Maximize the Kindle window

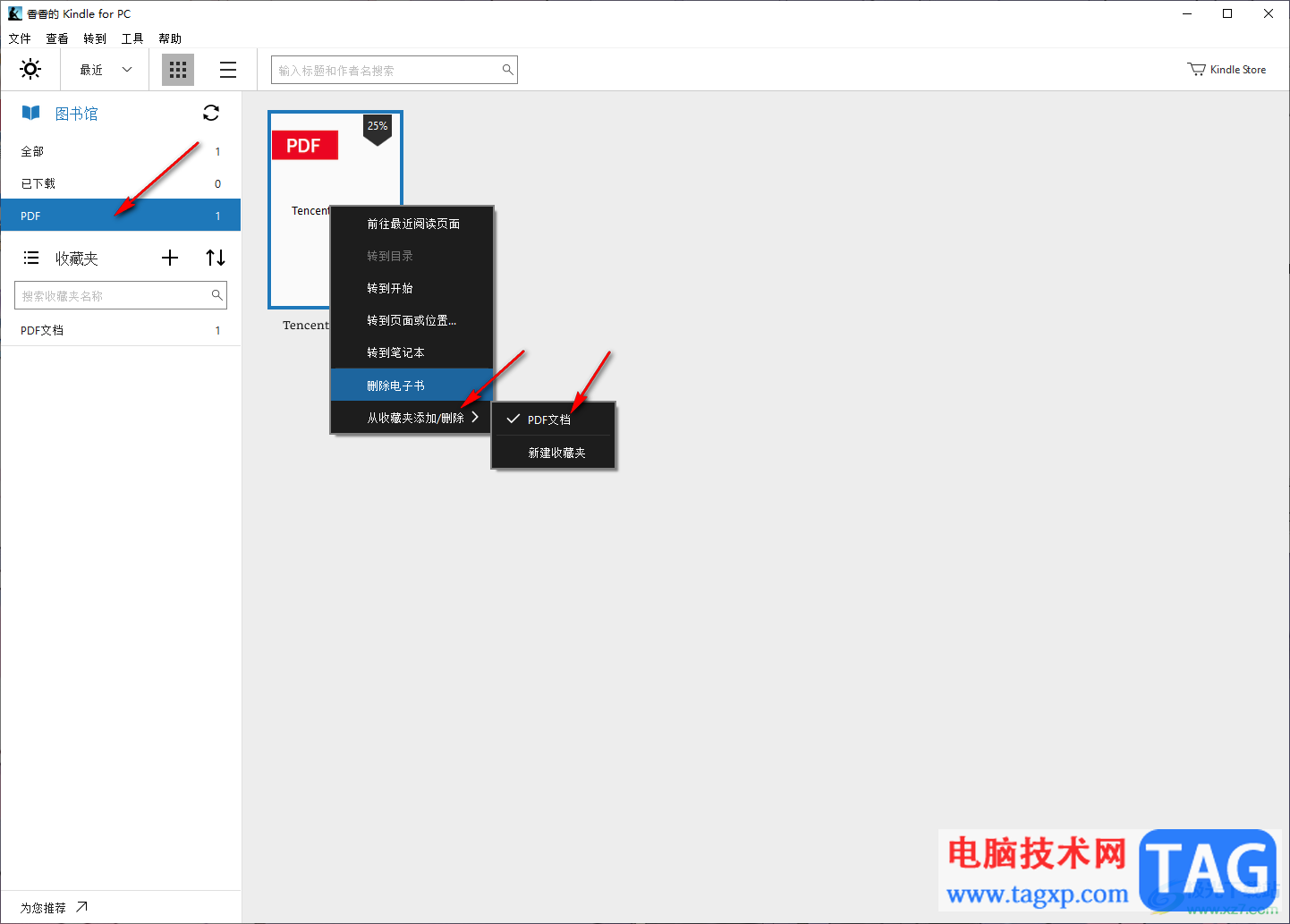click(x=1227, y=13)
